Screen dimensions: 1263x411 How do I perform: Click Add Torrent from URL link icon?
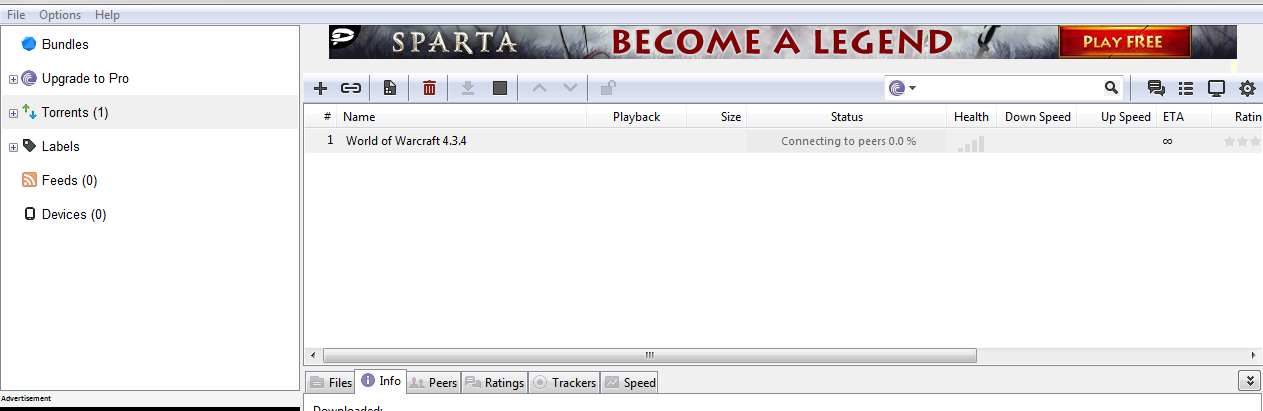click(351, 88)
